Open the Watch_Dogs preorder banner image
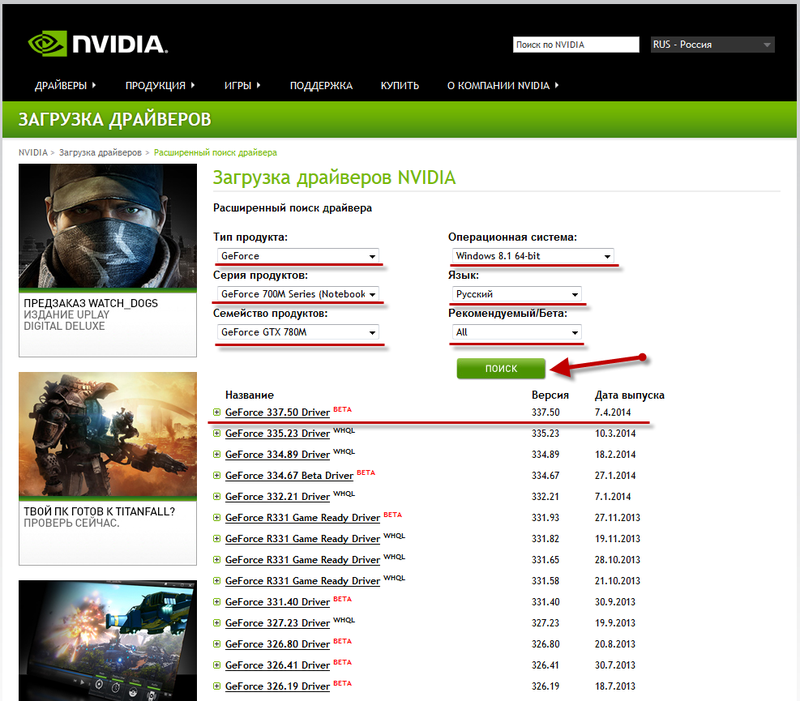 [108, 226]
